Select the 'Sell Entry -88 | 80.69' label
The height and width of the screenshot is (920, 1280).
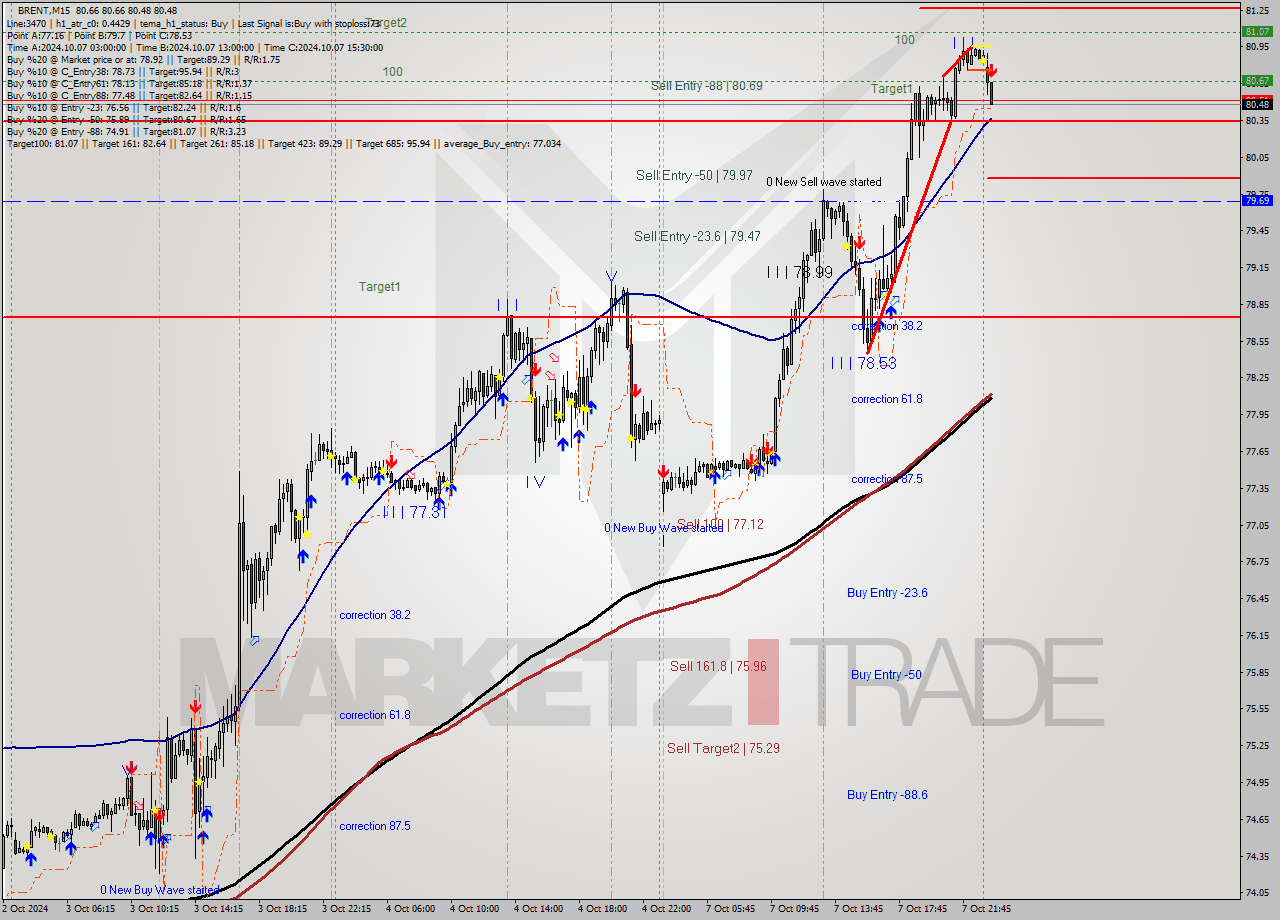[x=706, y=86]
